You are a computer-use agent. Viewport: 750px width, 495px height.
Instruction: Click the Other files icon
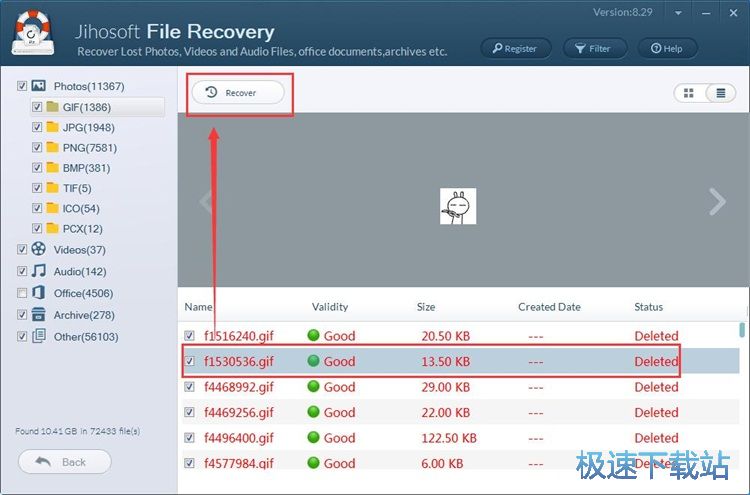[x=39, y=336]
